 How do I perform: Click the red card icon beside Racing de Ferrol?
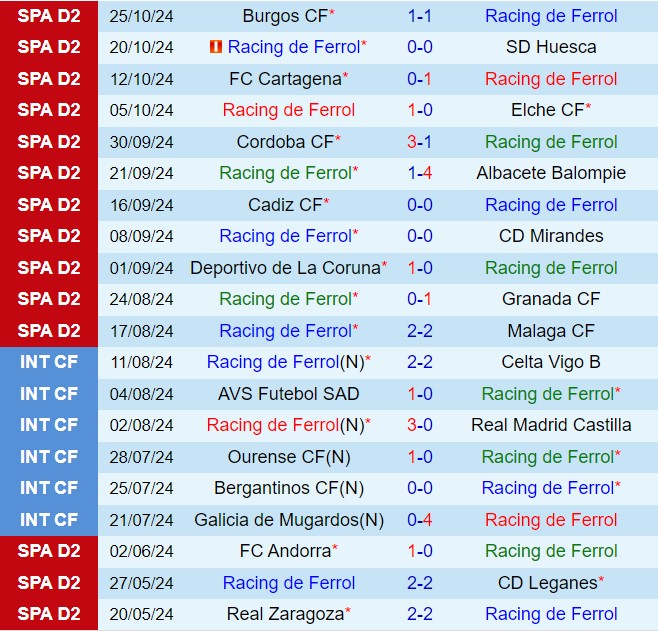pos(216,47)
